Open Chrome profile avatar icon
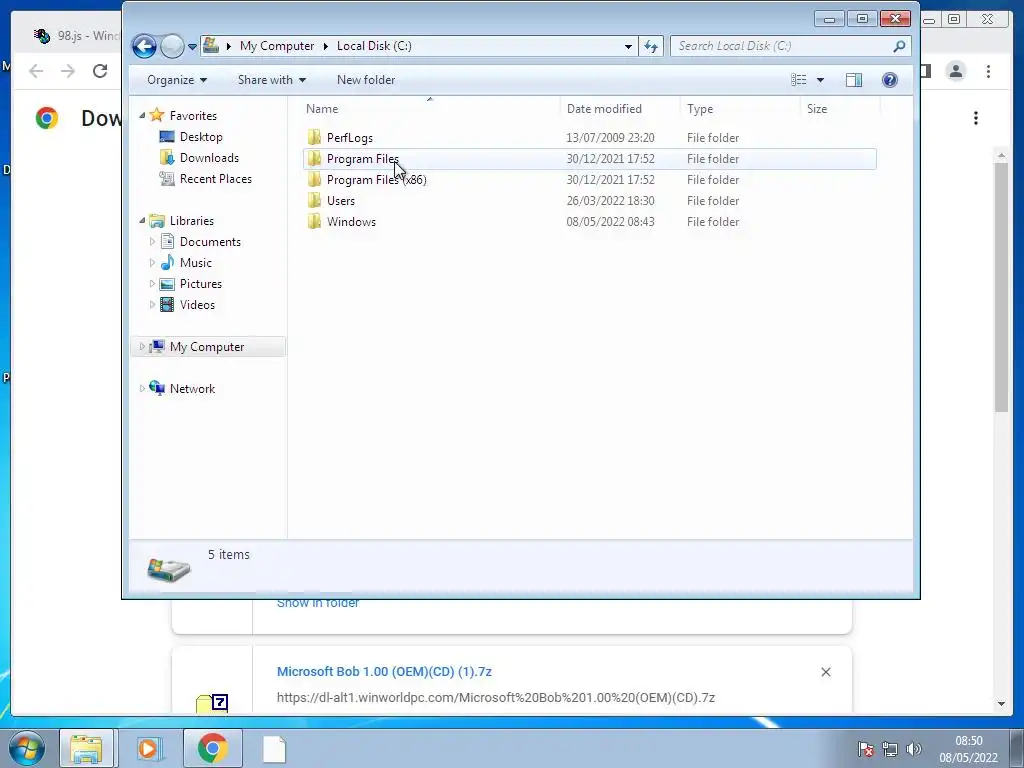 pyautogui.click(x=956, y=71)
